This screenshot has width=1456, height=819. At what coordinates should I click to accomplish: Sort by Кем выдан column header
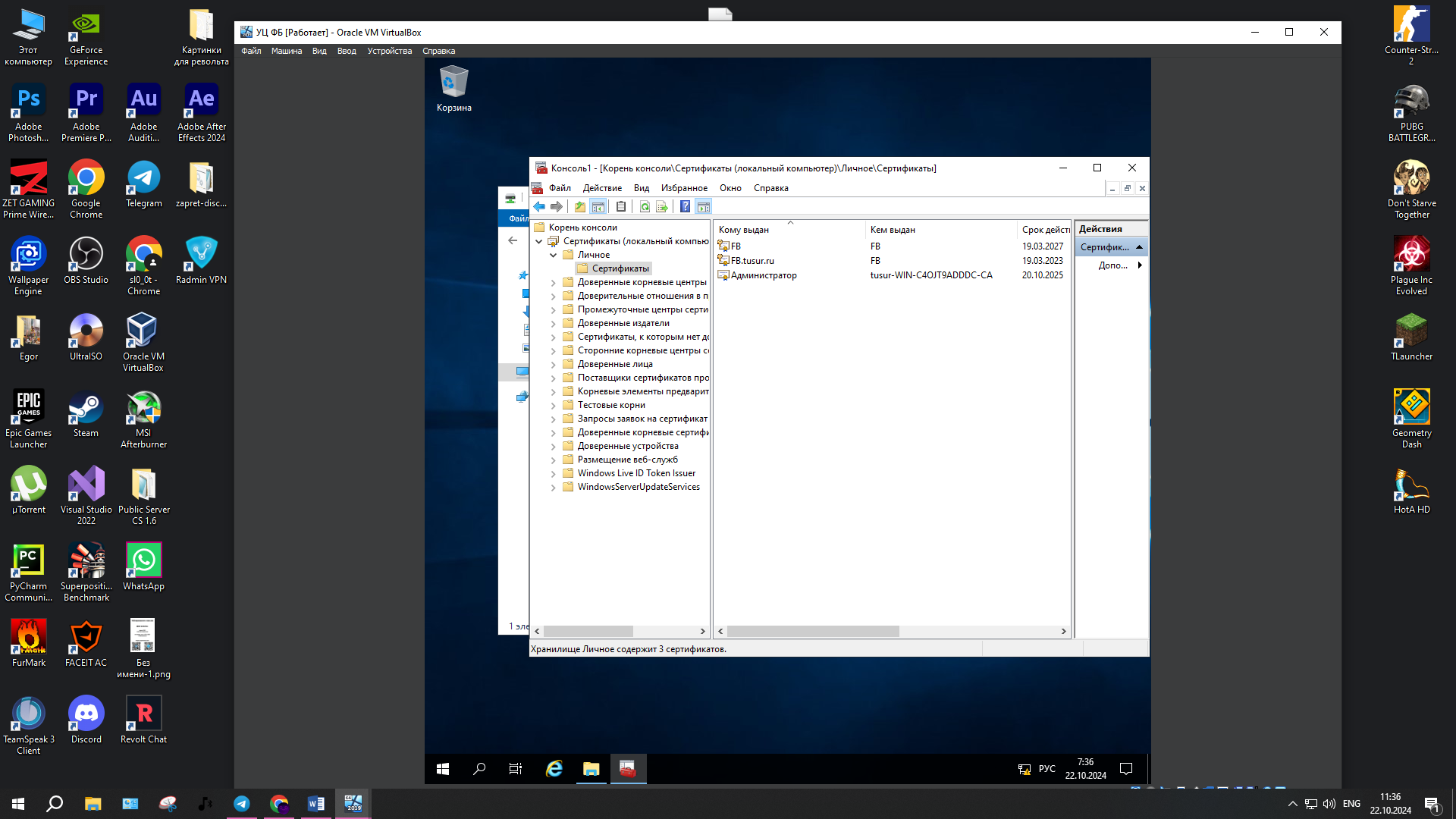click(940, 230)
